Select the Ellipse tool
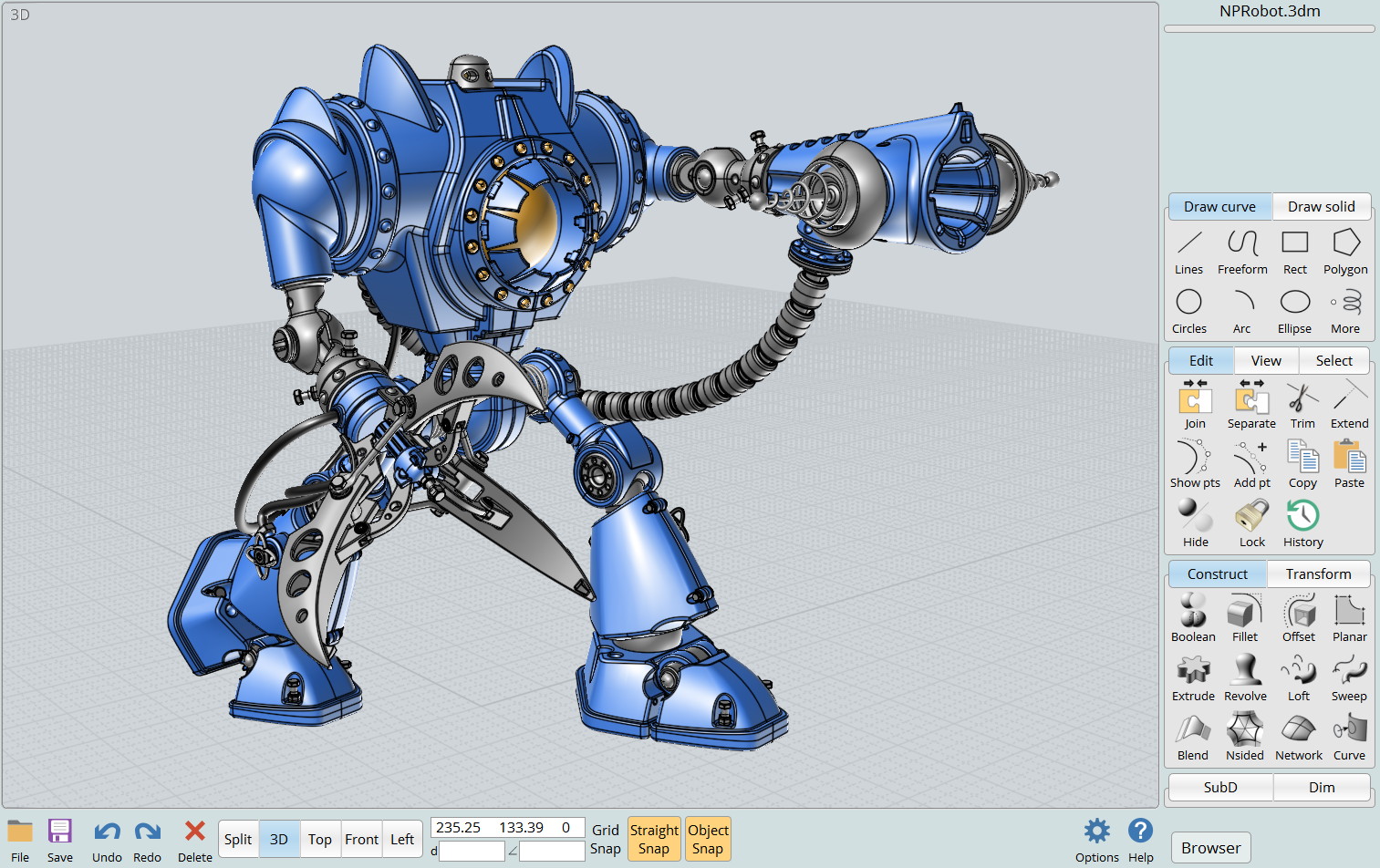 [1294, 310]
